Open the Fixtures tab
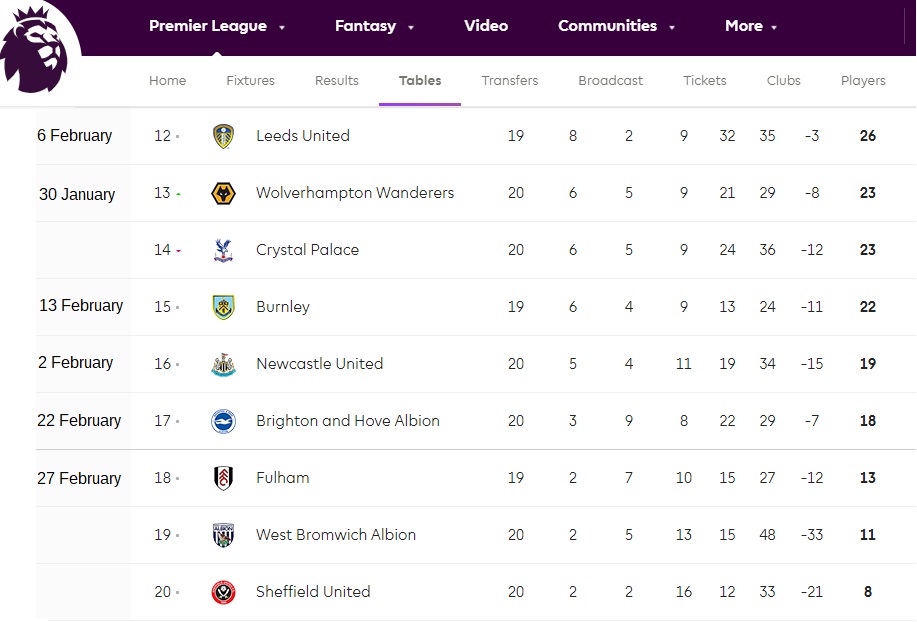Image resolution: width=917 pixels, height=622 pixels. (250, 81)
